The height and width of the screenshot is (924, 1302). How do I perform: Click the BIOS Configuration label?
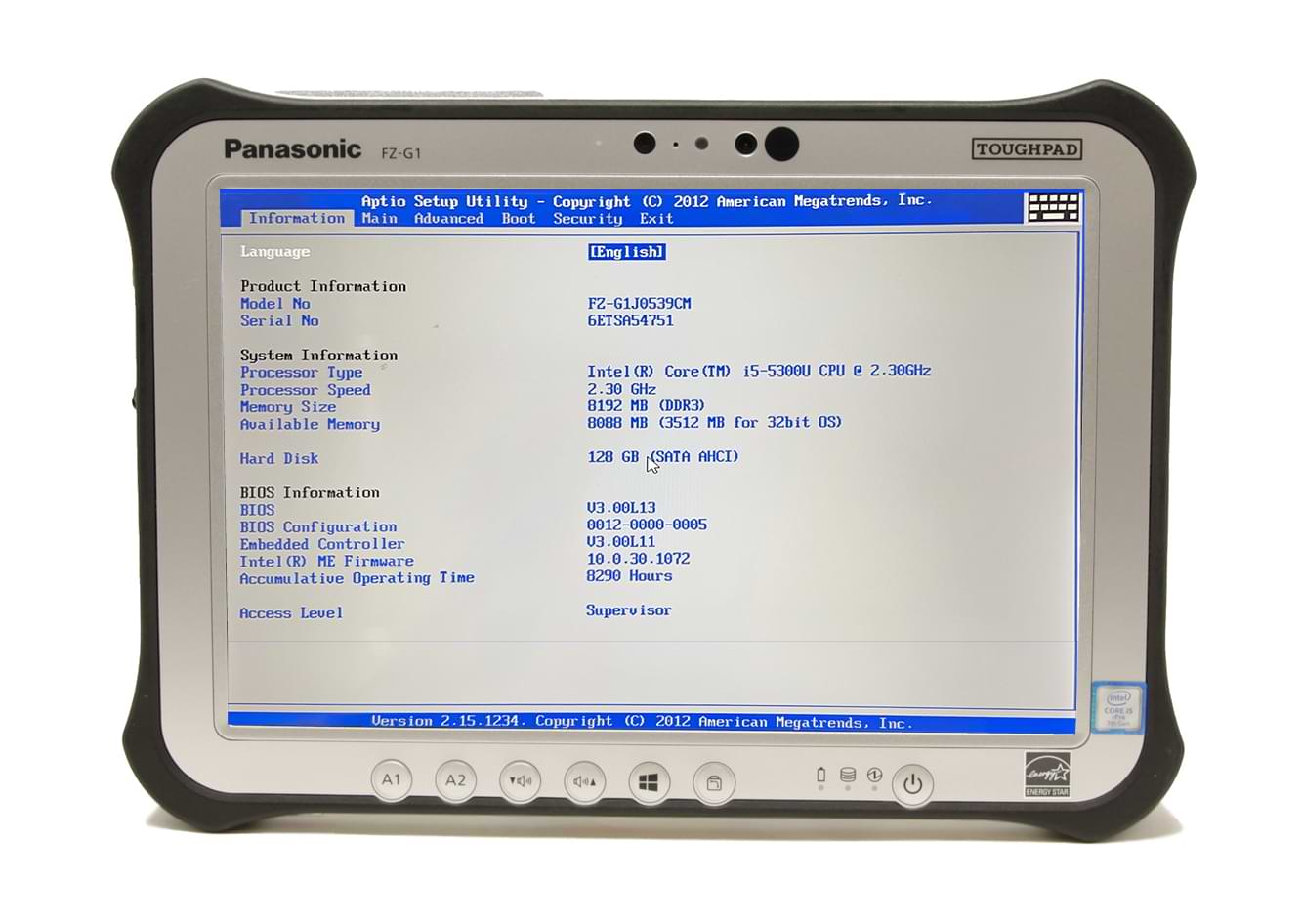tap(318, 527)
